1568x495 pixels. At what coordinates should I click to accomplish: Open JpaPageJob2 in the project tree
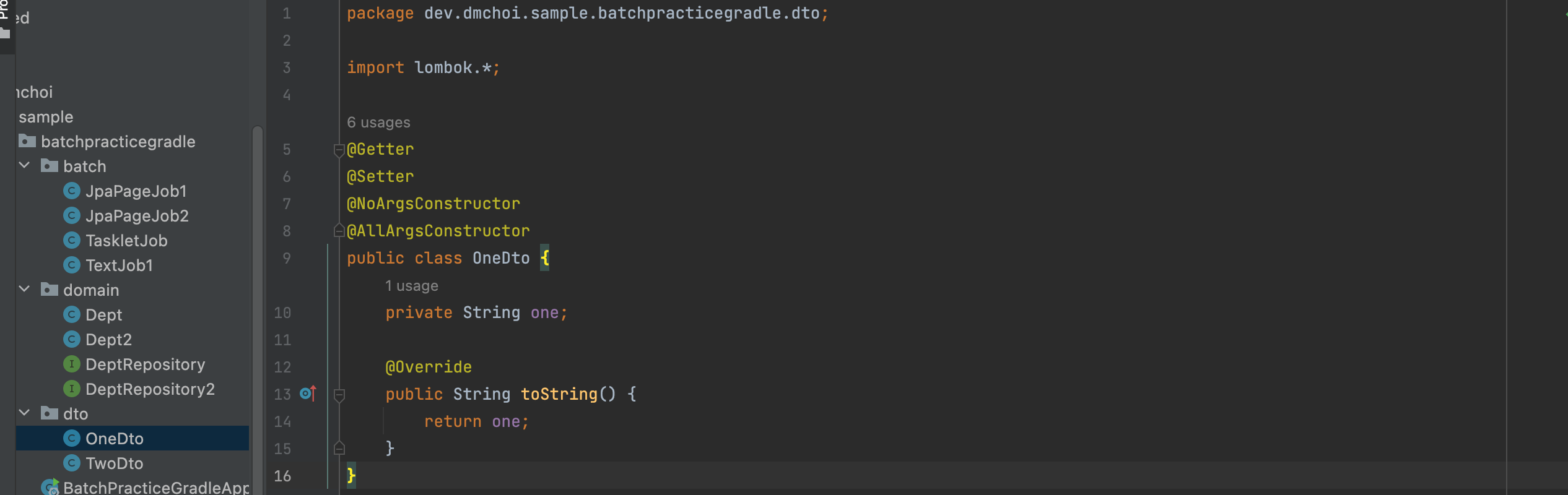click(x=137, y=215)
